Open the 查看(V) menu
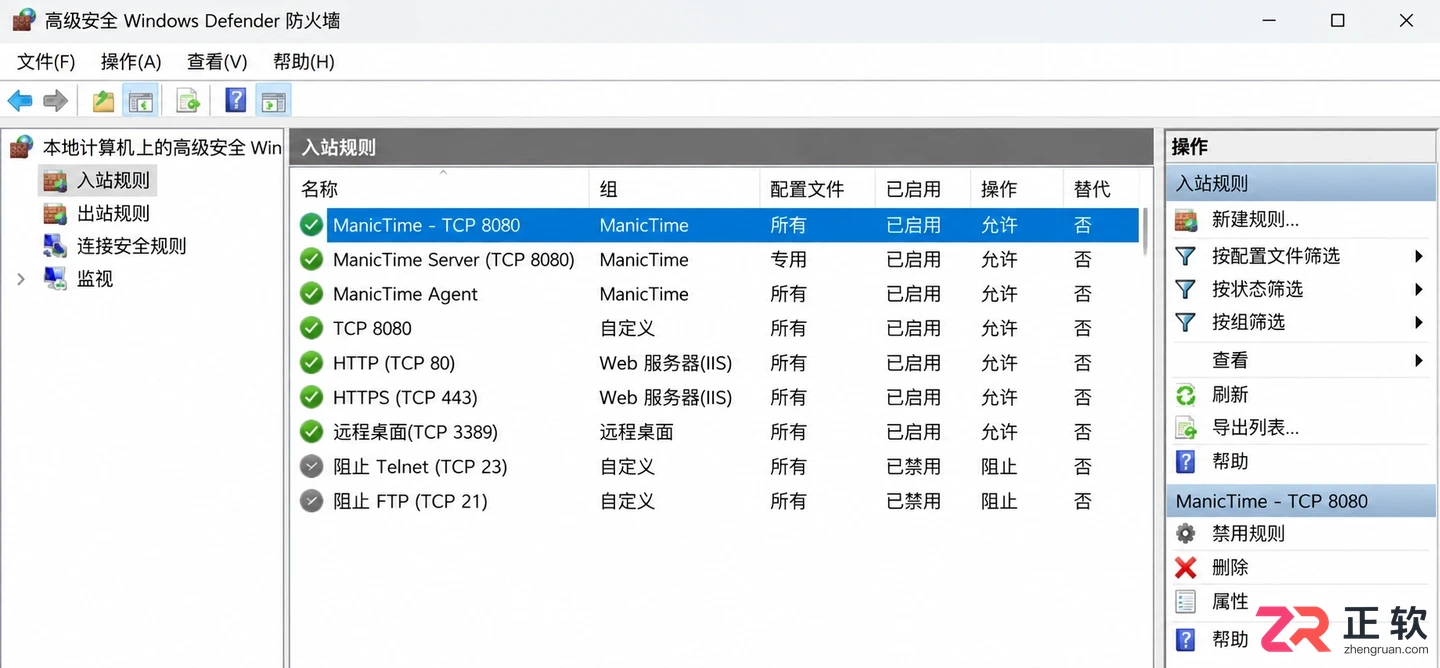This screenshot has width=1440, height=668. (217, 62)
